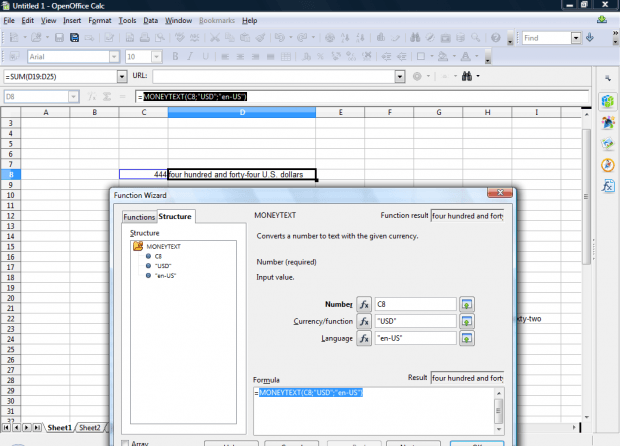Viewport: 620px width, 446px height.
Task: Click the Document as E-mail icon
Action: click(89, 38)
